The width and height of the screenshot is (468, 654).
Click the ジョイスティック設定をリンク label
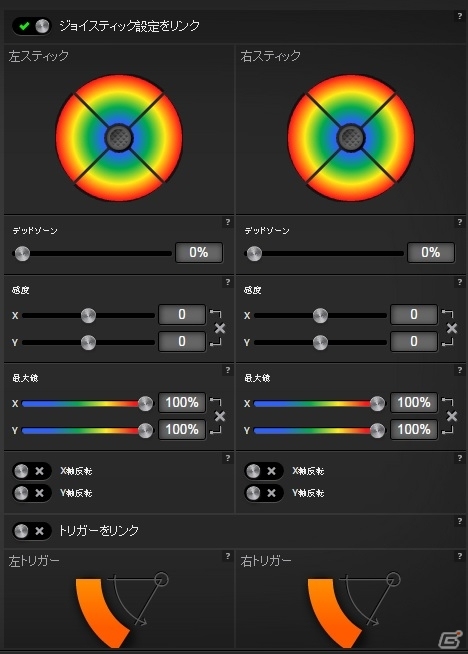click(x=129, y=26)
